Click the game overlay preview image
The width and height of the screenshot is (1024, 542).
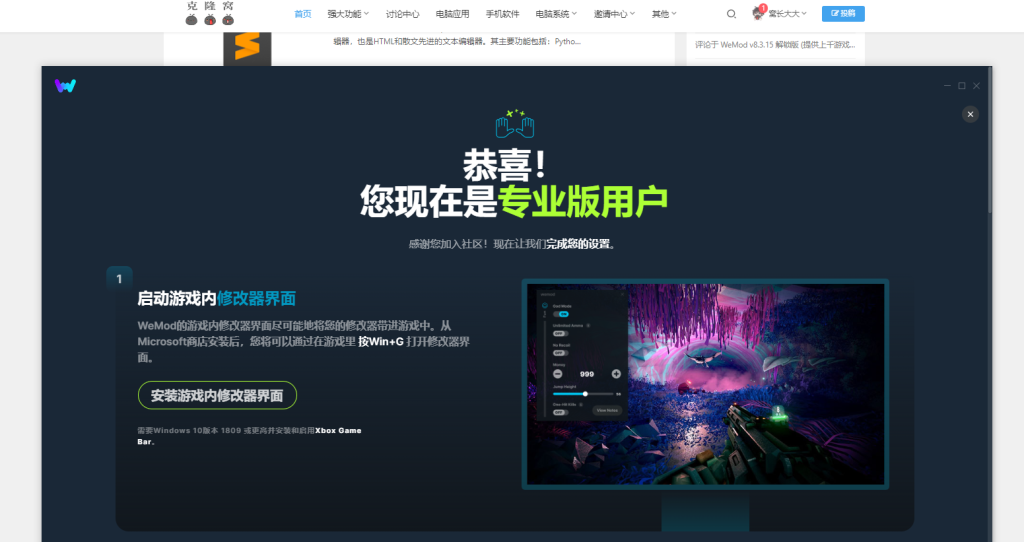(x=705, y=384)
